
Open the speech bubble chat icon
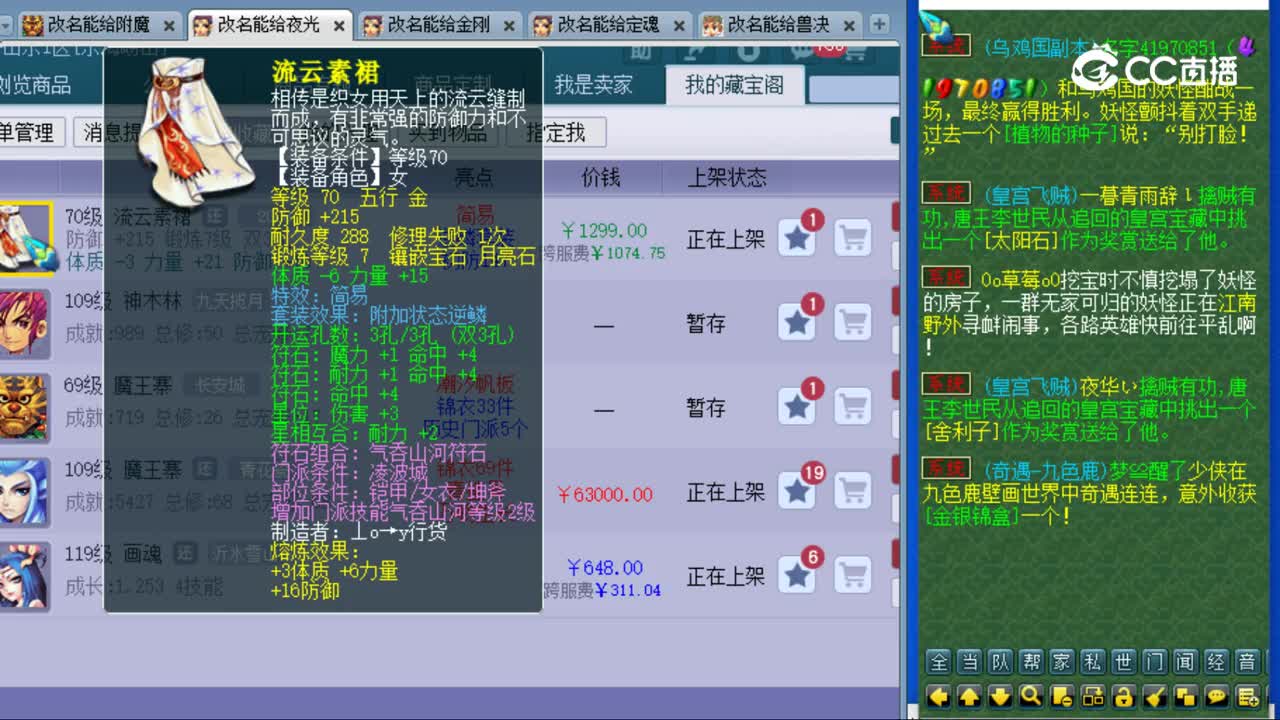click(x=1217, y=696)
